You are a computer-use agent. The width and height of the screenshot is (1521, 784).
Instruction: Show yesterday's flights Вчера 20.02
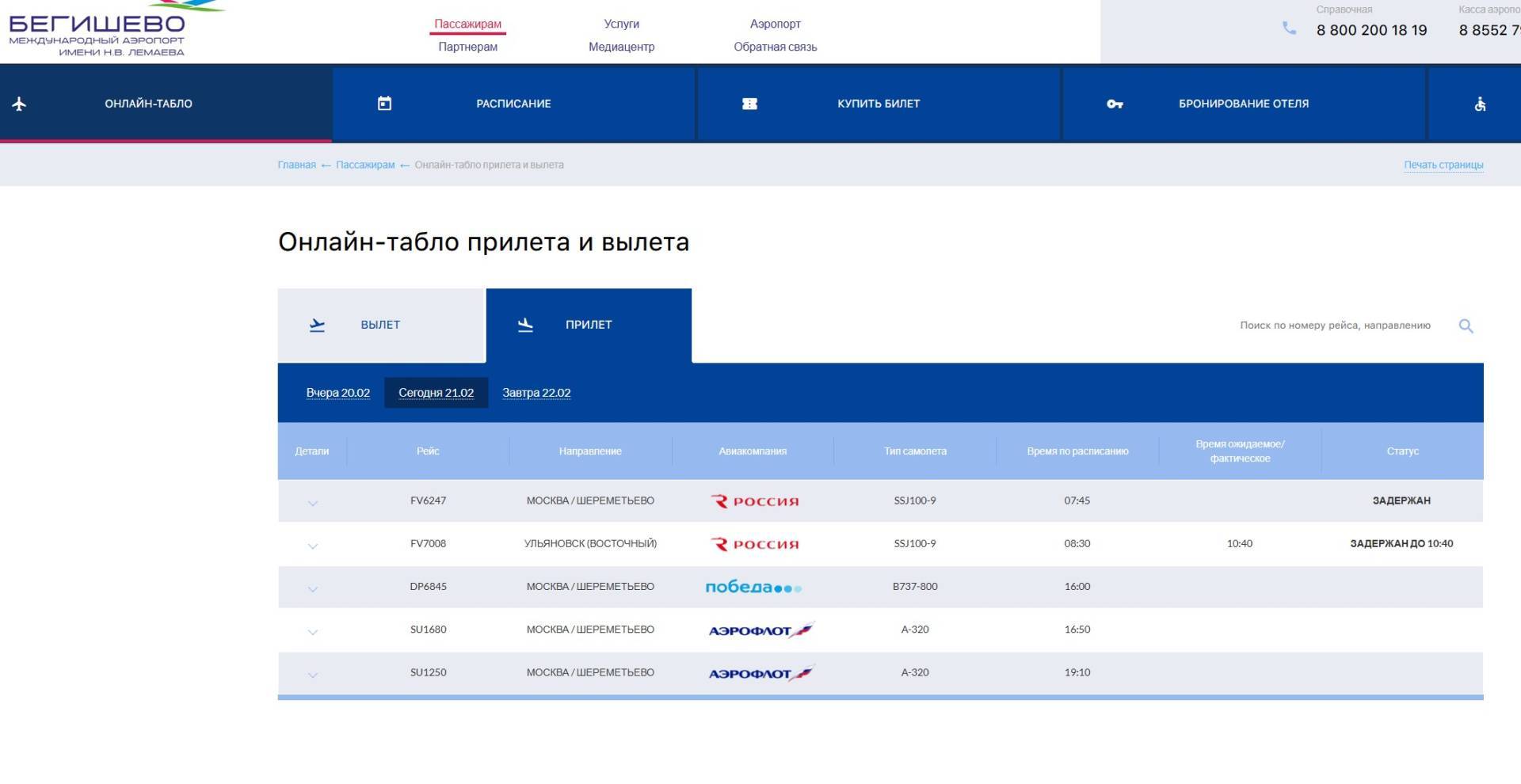(x=338, y=393)
